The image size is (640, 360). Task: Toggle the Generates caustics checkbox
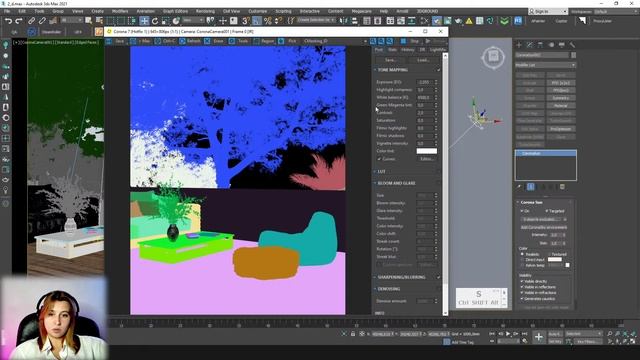point(522,298)
